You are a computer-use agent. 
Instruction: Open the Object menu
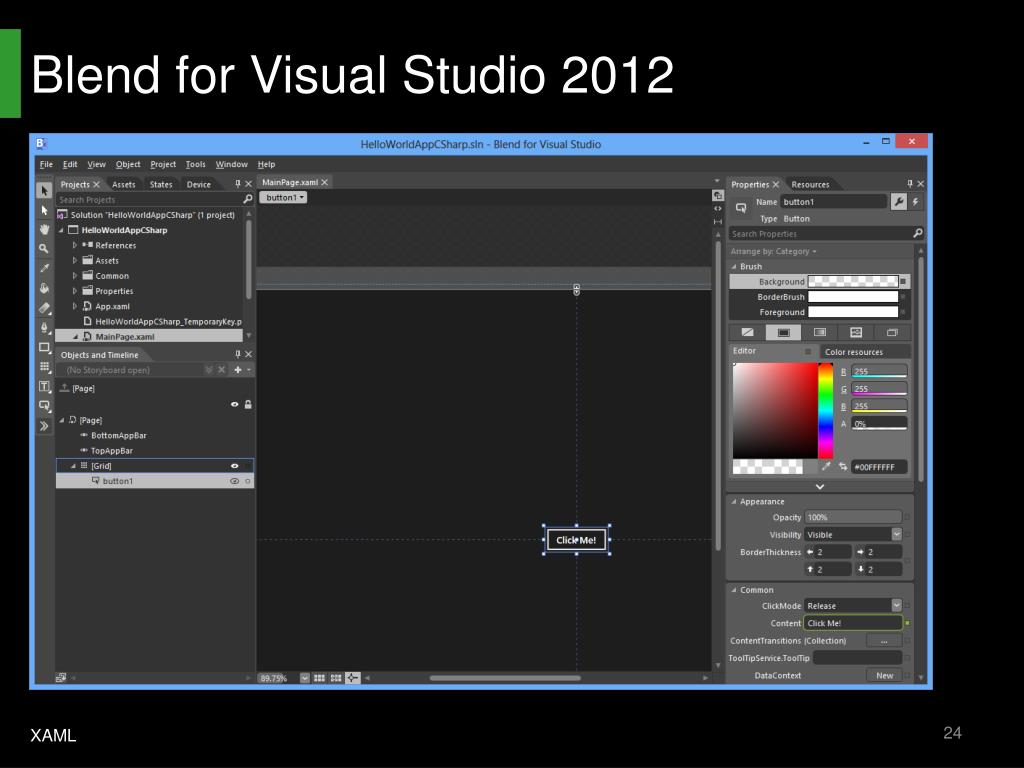point(128,164)
